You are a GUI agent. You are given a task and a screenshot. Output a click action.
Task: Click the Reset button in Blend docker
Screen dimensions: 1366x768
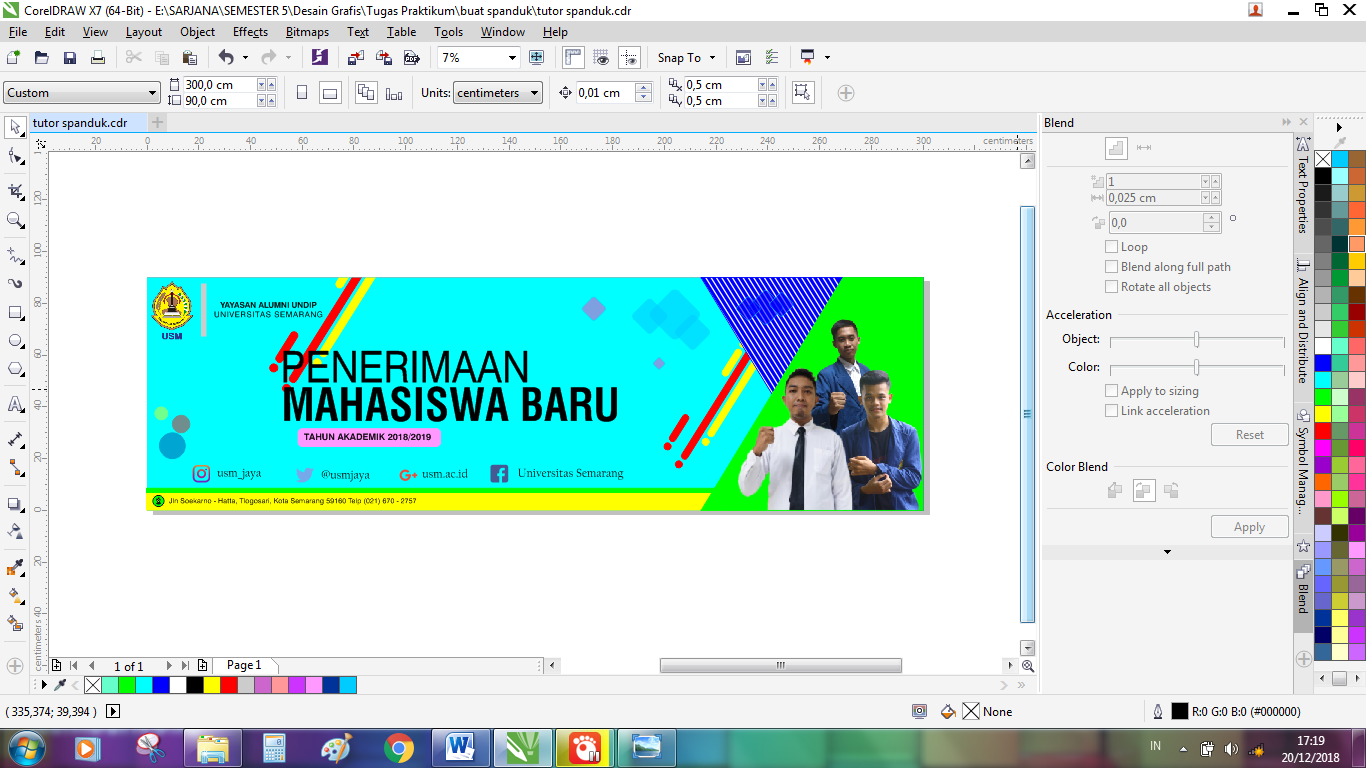pyautogui.click(x=1249, y=434)
